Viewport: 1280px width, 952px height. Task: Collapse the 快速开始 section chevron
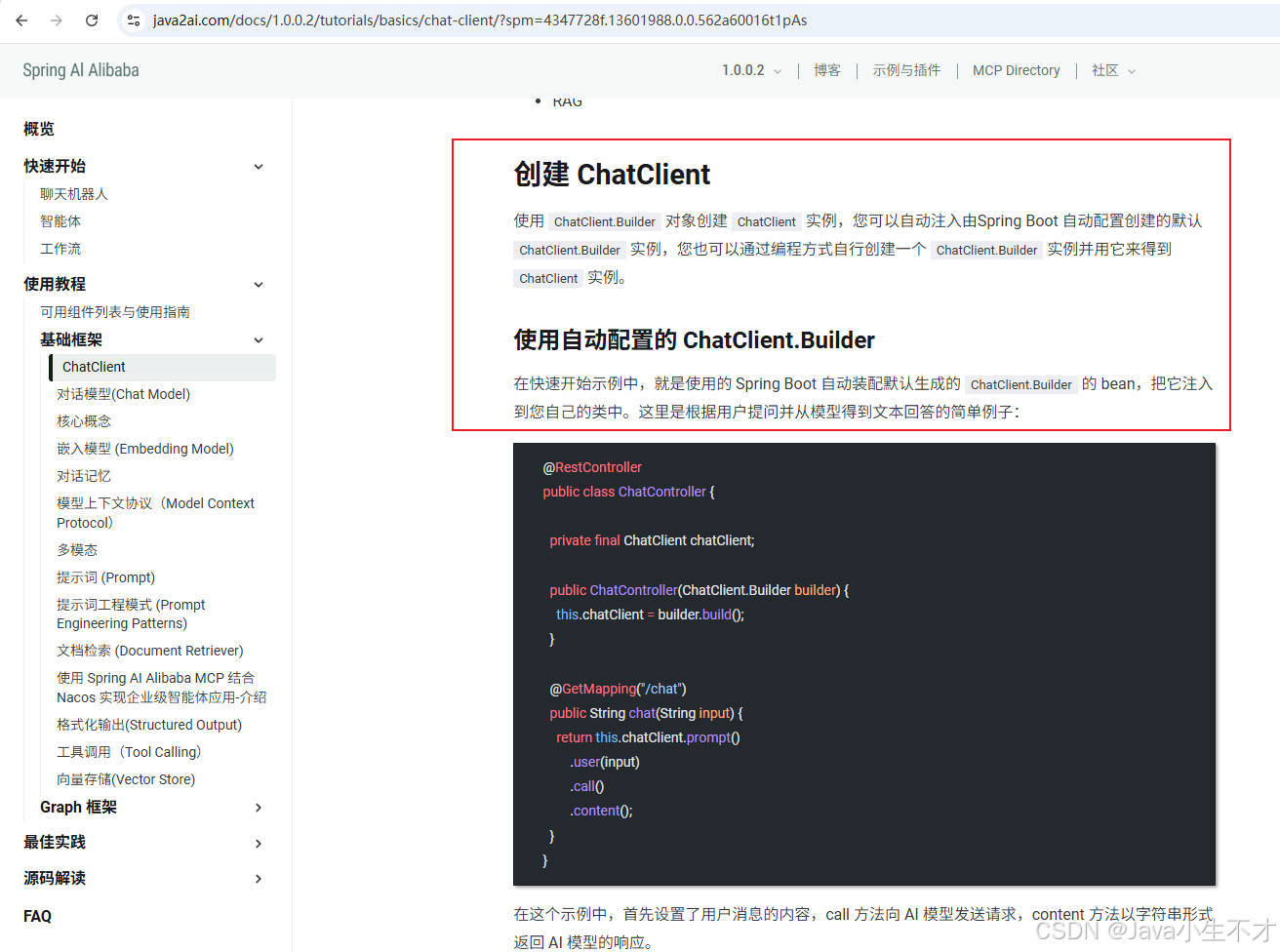(x=259, y=167)
